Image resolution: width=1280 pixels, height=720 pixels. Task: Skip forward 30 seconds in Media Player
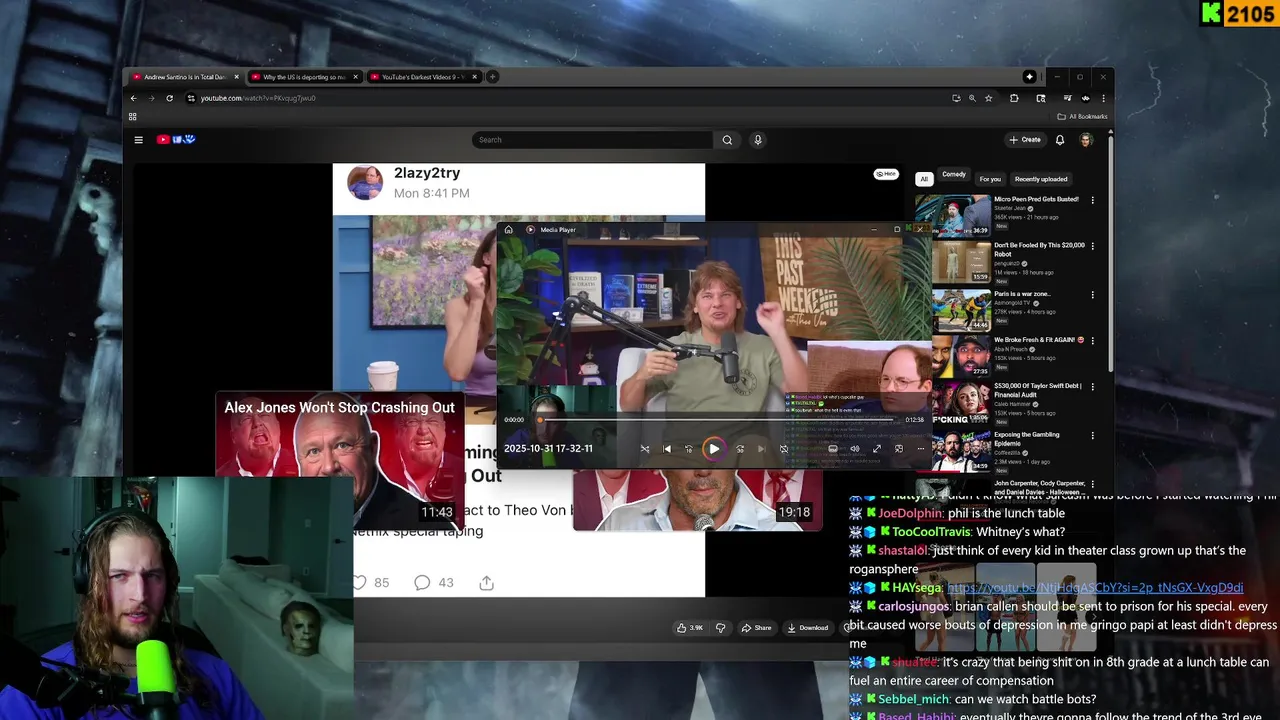point(740,449)
